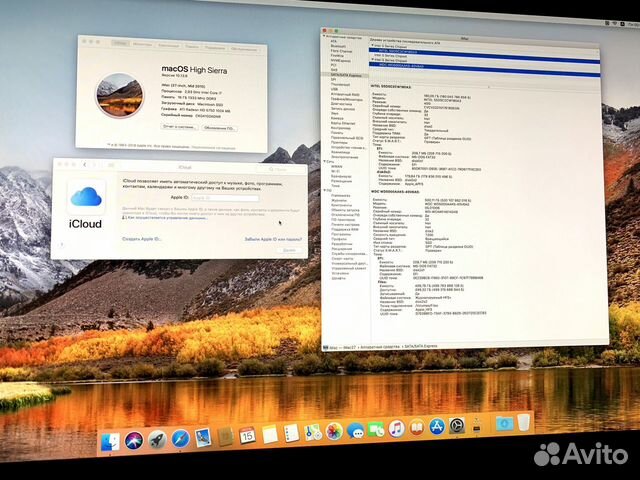Viewport: 640px width, 480px height.
Task: Open Reminders checklist icon in the Dock
Action: tap(291, 433)
